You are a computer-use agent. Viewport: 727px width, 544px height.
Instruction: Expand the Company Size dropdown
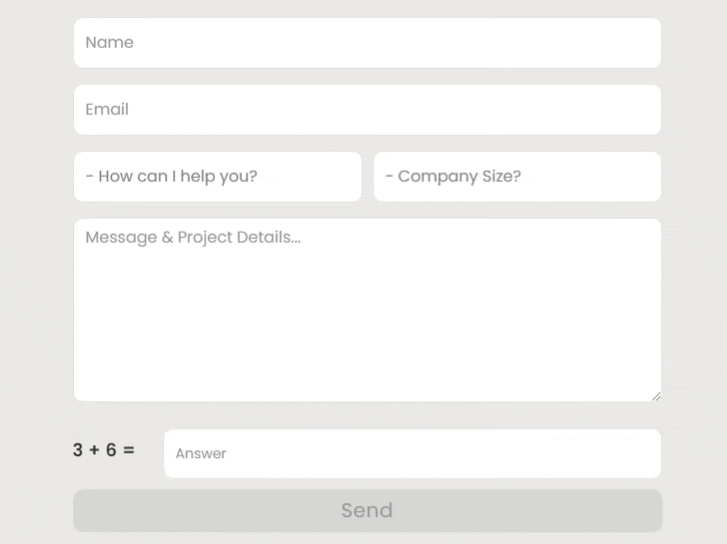click(517, 177)
